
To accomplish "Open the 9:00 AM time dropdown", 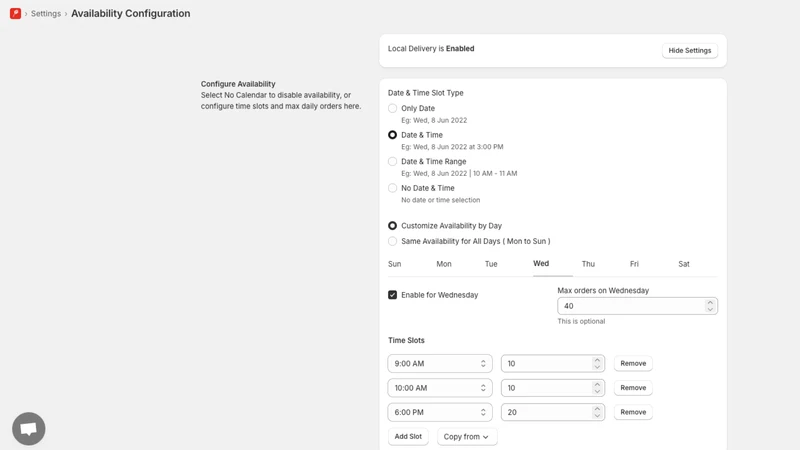I will pyautogui.click(x=440, y=363).
